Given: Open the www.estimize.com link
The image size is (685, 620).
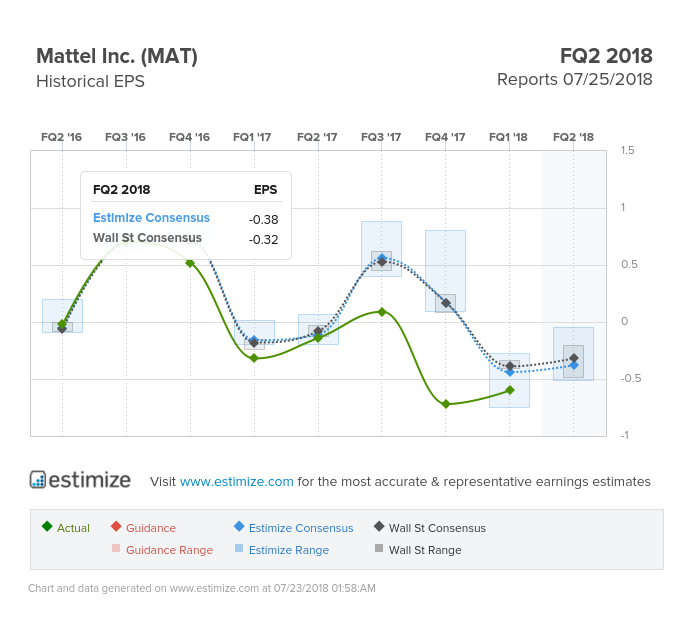Looking at the screenshot, I should pos(236,481).
